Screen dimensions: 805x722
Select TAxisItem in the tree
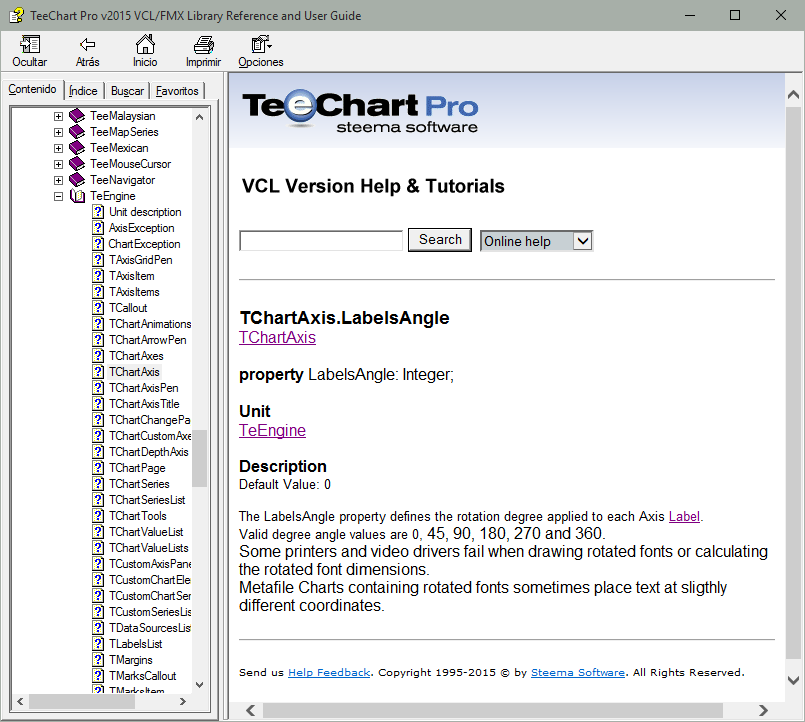pos(132,276)
